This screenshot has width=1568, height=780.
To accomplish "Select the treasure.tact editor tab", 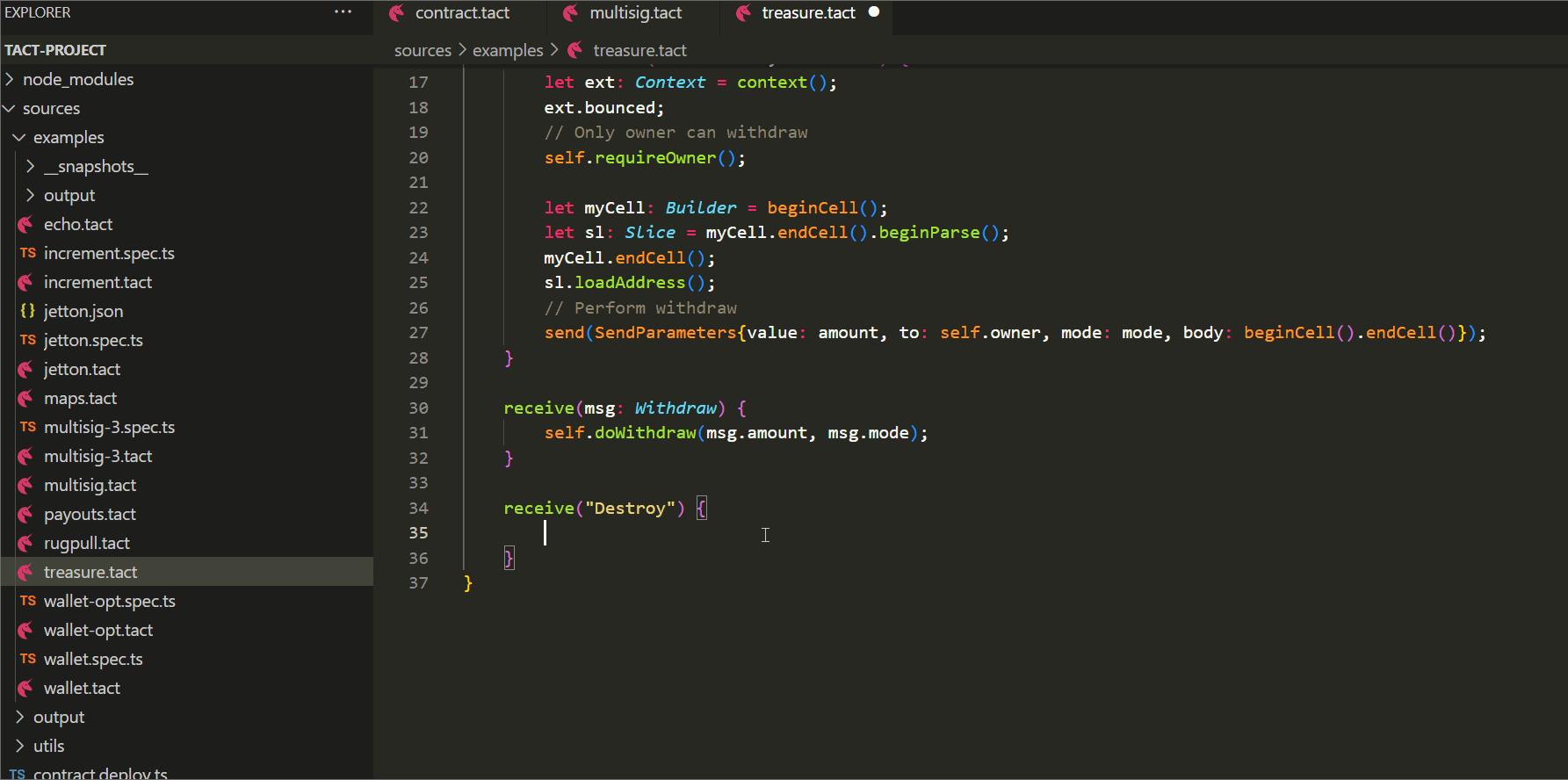I will tap(808, 12).
